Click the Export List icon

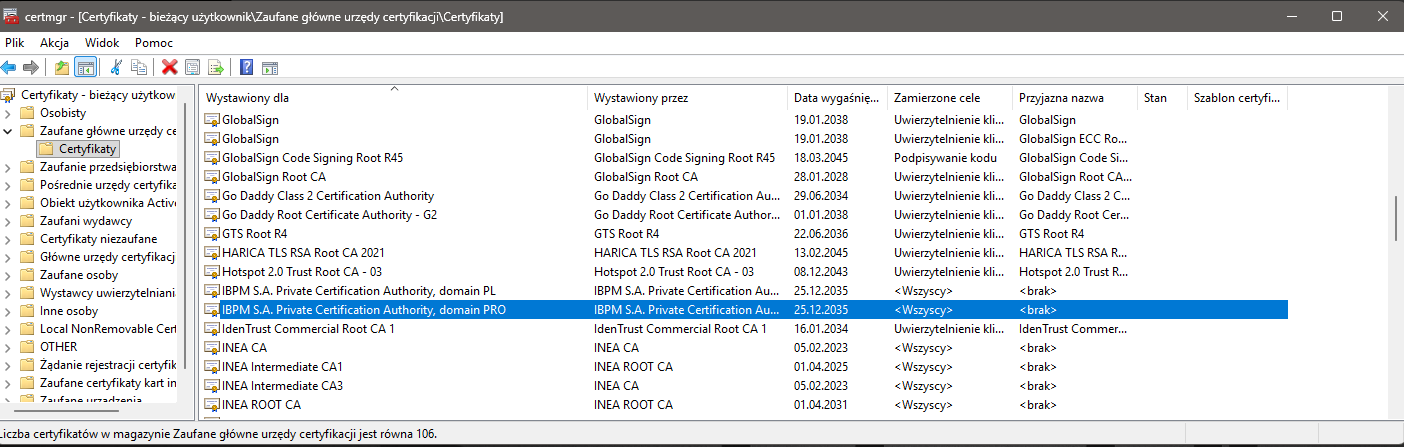[215, 67]
